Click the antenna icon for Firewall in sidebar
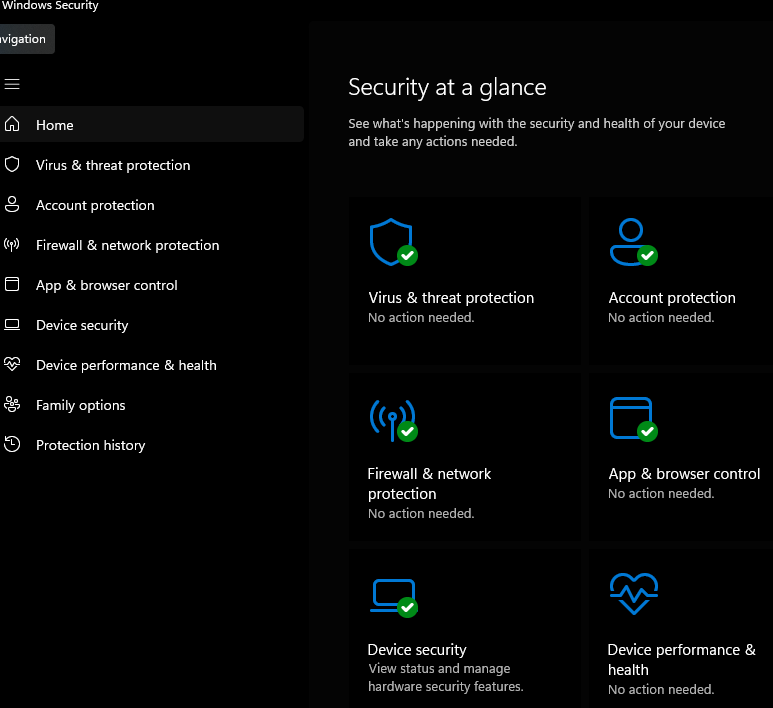 12,244
